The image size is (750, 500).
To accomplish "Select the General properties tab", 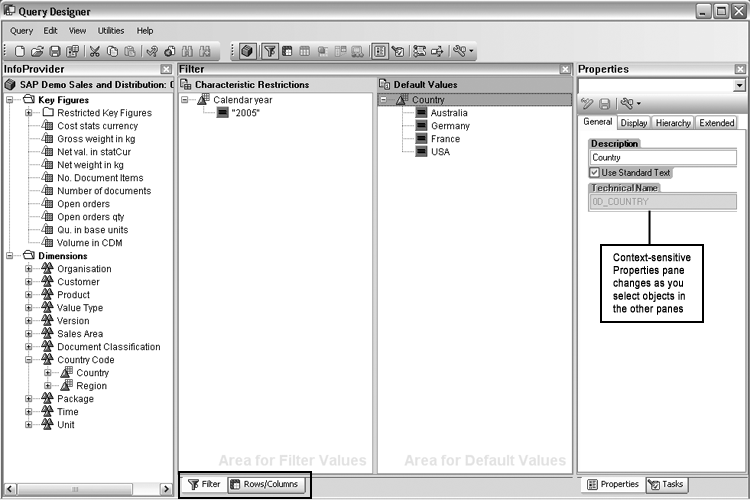I will 597,122.
